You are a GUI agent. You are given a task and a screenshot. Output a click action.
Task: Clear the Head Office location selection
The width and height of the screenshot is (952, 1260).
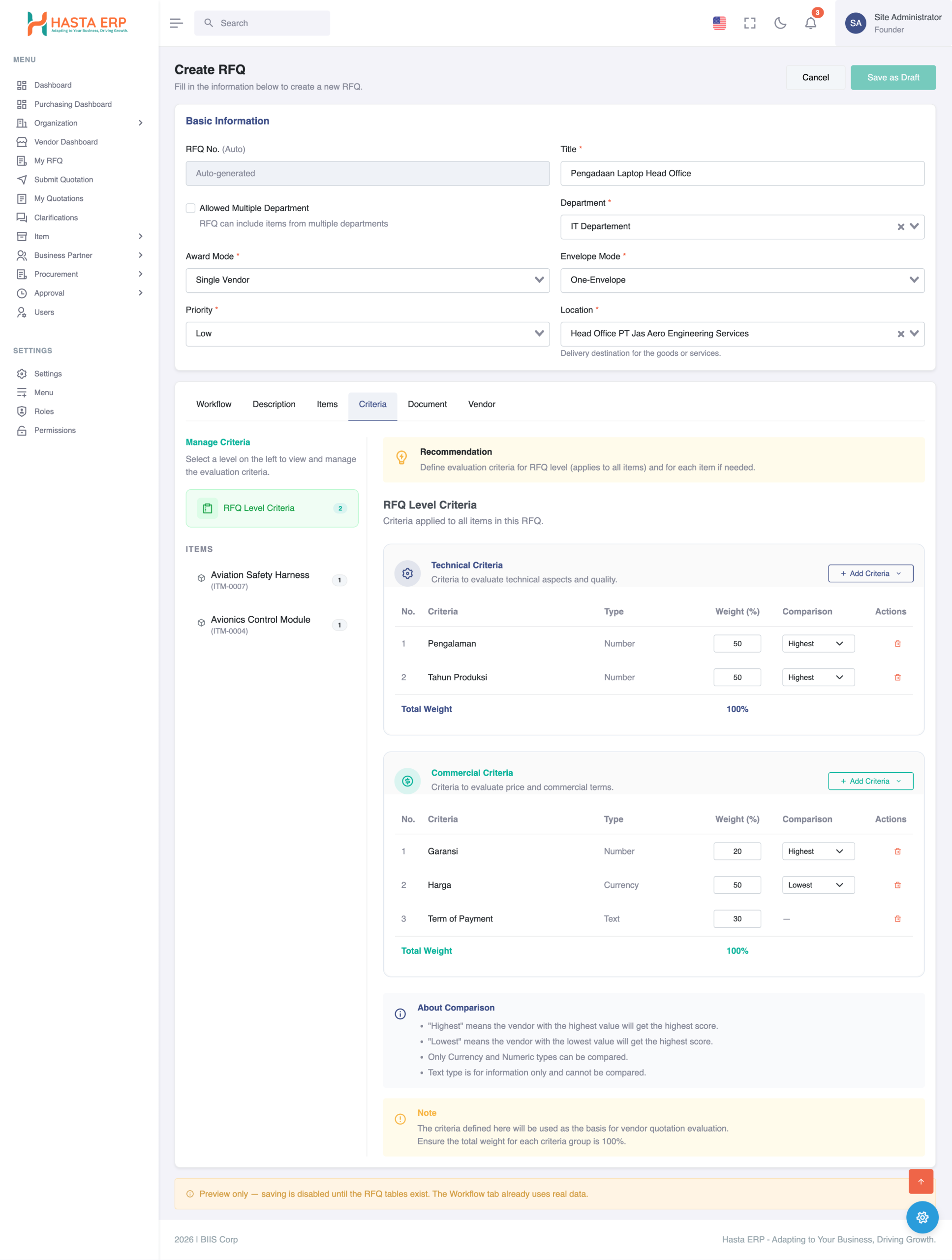[901, 334]
